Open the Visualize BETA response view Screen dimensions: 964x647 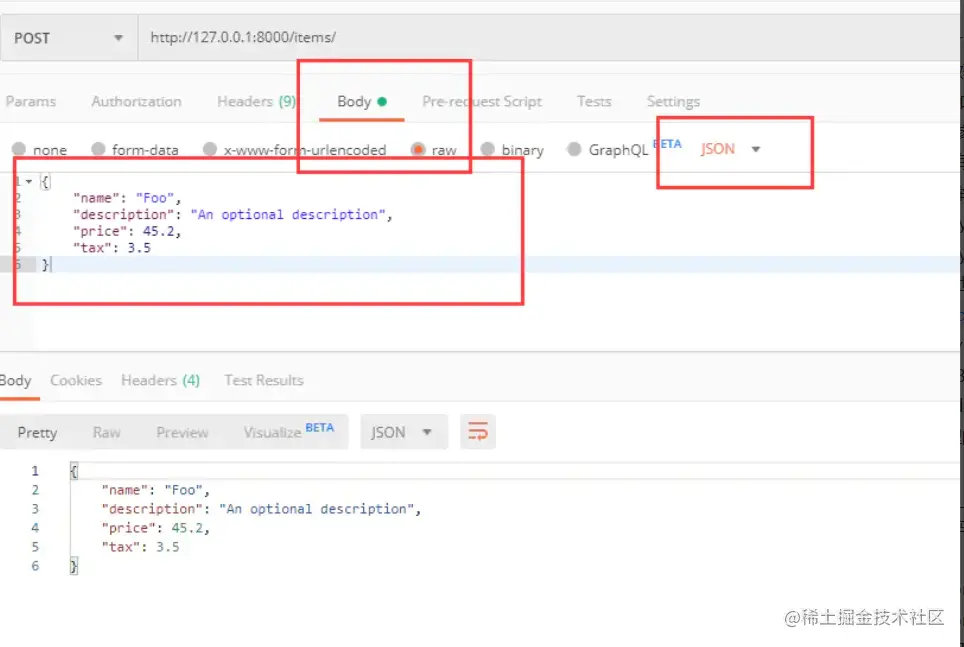(x=288, y=432)
